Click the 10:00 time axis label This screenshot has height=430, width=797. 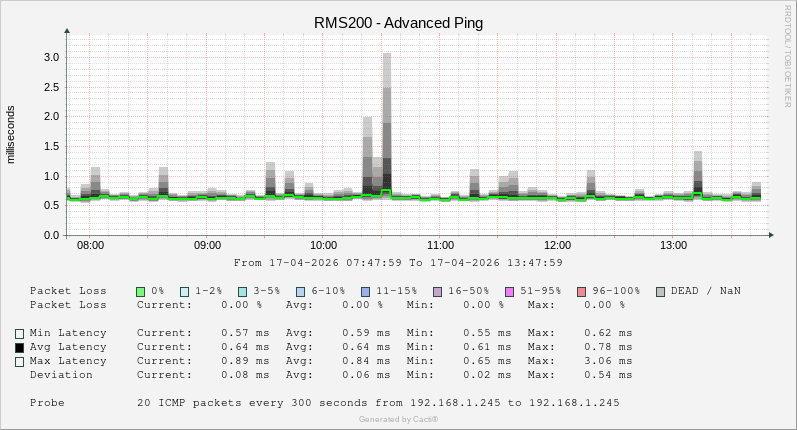tap(323, 245)
